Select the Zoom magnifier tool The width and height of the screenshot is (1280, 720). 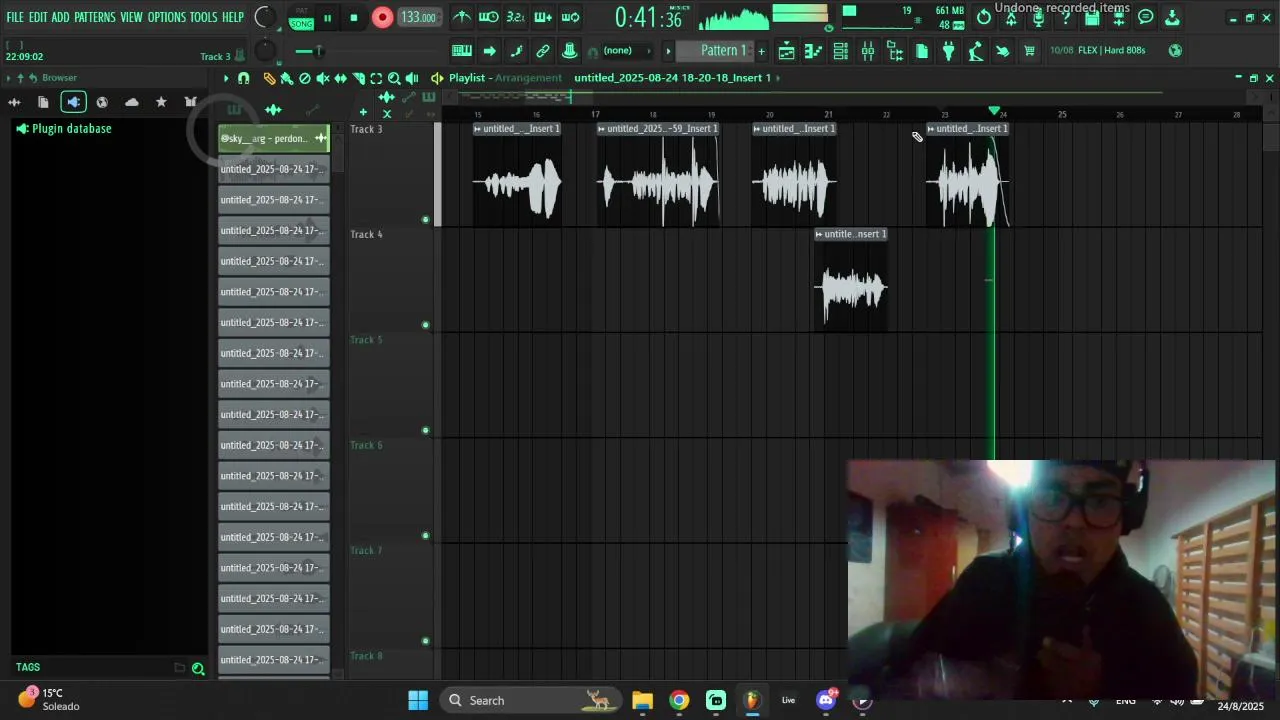click(x=394, y=78)
